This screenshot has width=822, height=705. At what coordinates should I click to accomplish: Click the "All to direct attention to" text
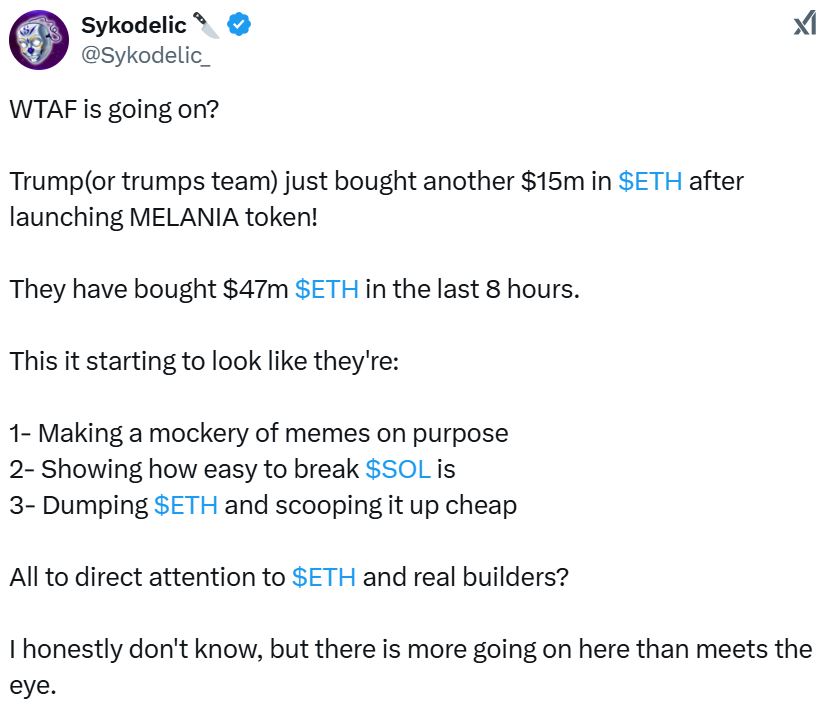147,577
